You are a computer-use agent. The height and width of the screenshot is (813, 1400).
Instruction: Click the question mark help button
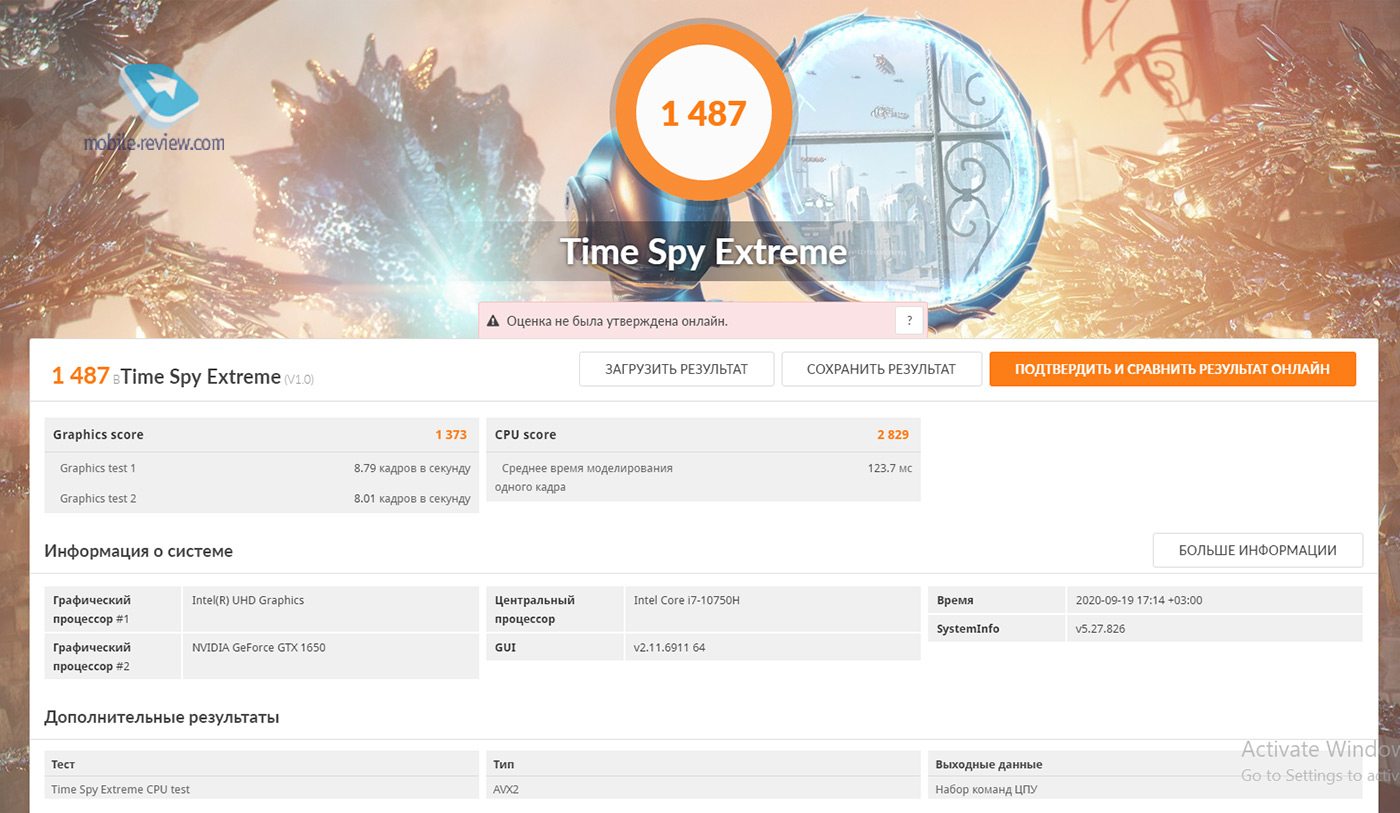[x=909, y=321]
